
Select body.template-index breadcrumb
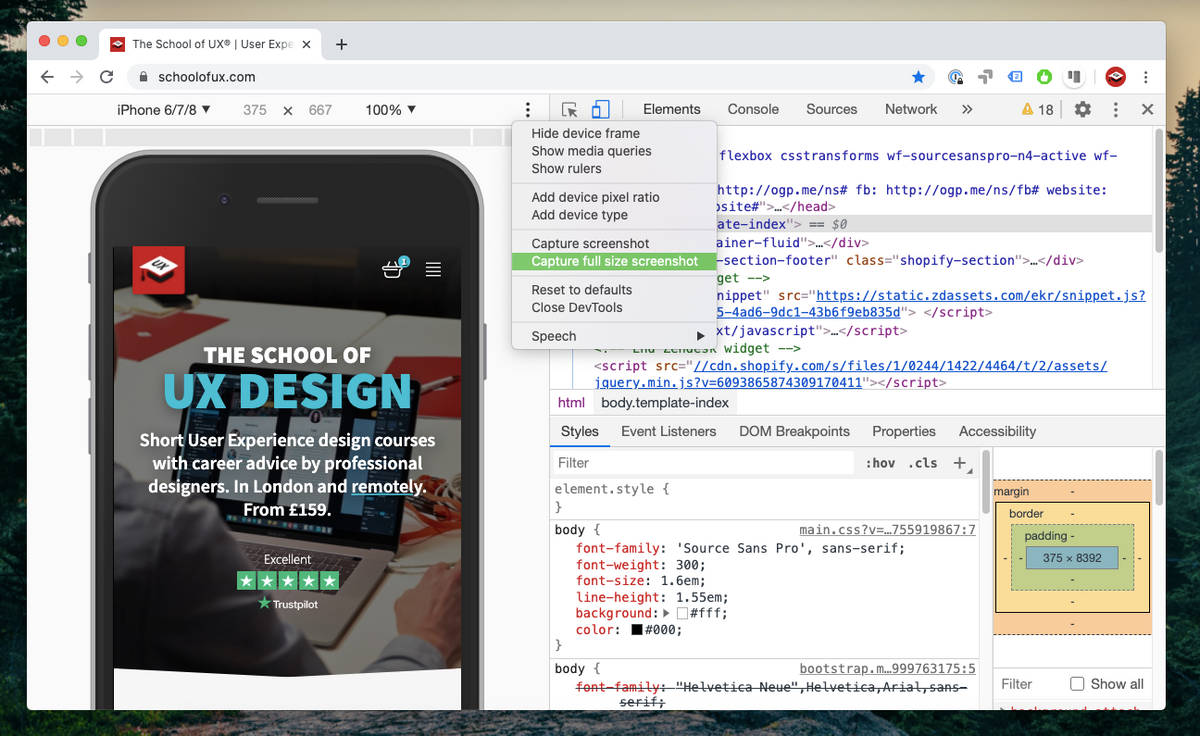(x=665, y=403)
